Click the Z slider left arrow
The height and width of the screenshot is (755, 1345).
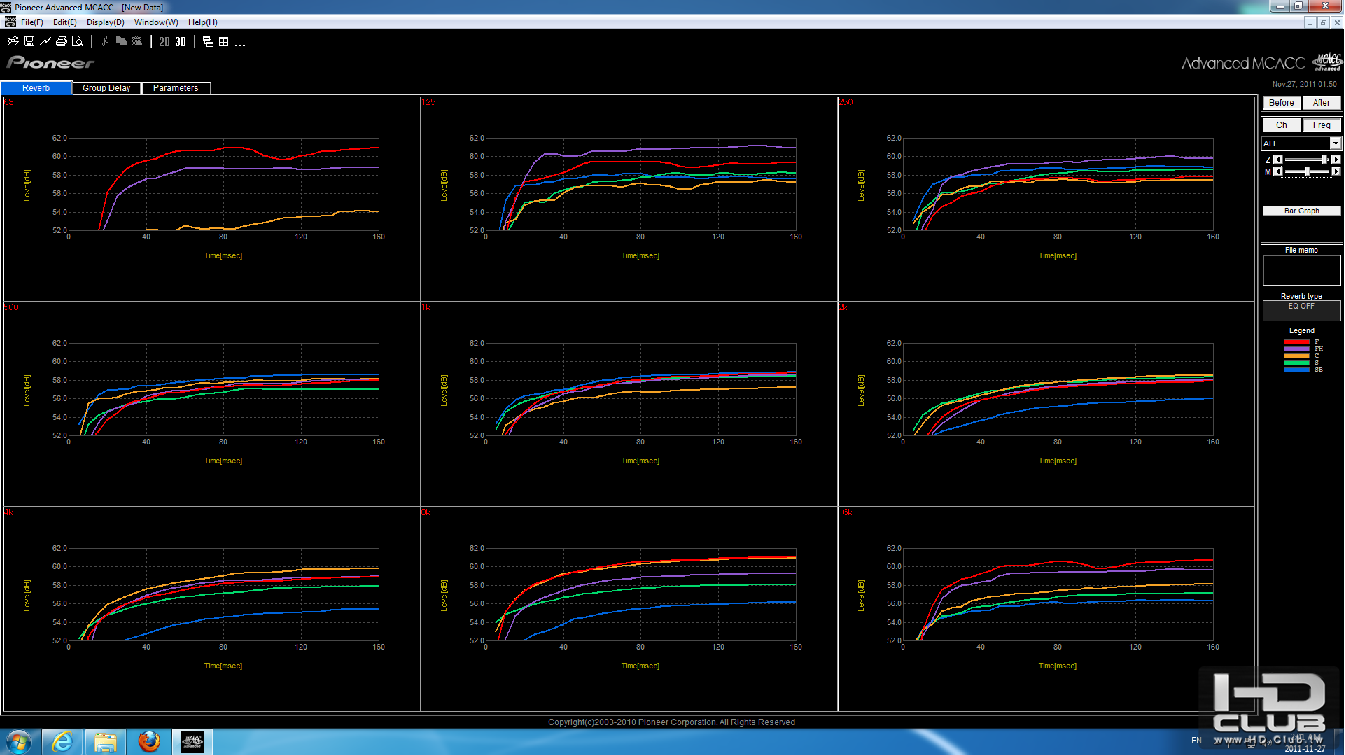click(x=1279, y=159)
